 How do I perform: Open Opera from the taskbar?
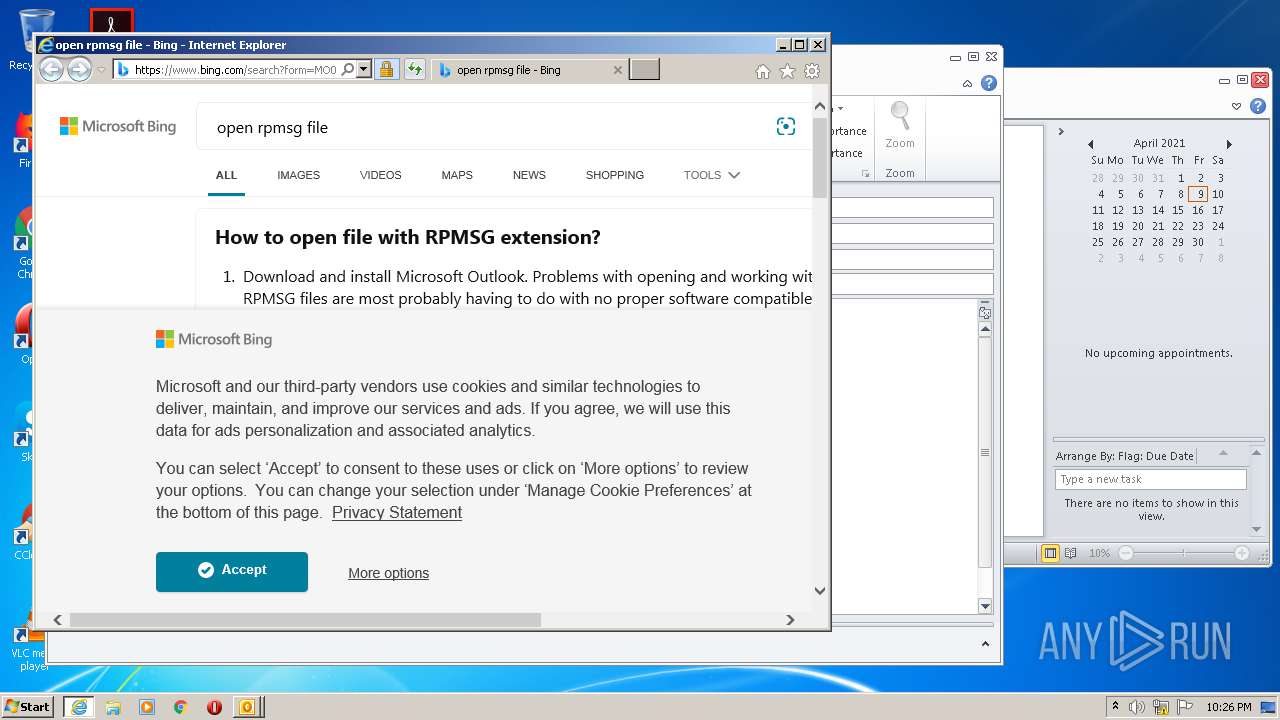(214, 707)
